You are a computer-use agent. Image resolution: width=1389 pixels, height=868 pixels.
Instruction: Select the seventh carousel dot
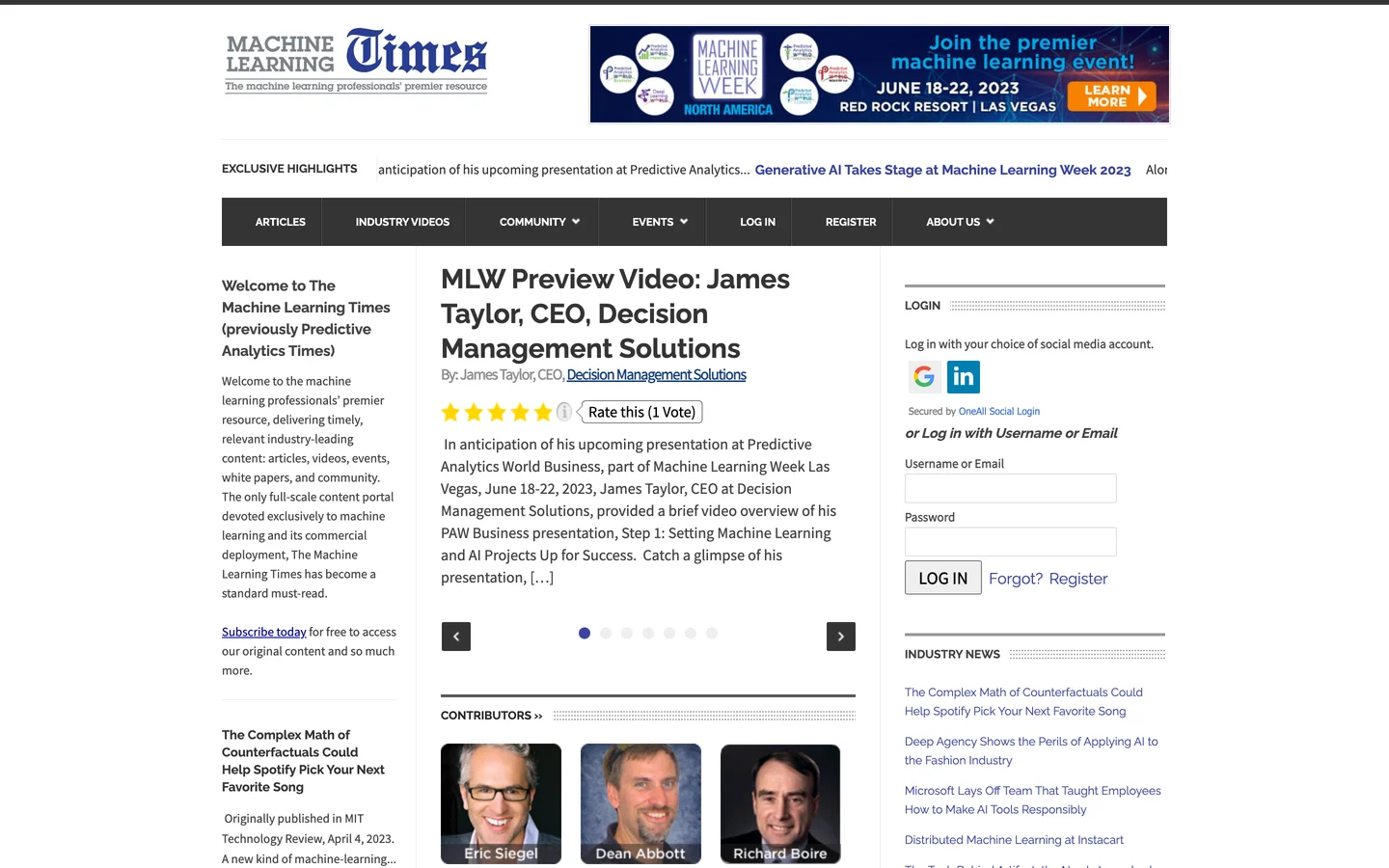coord(712,634)
